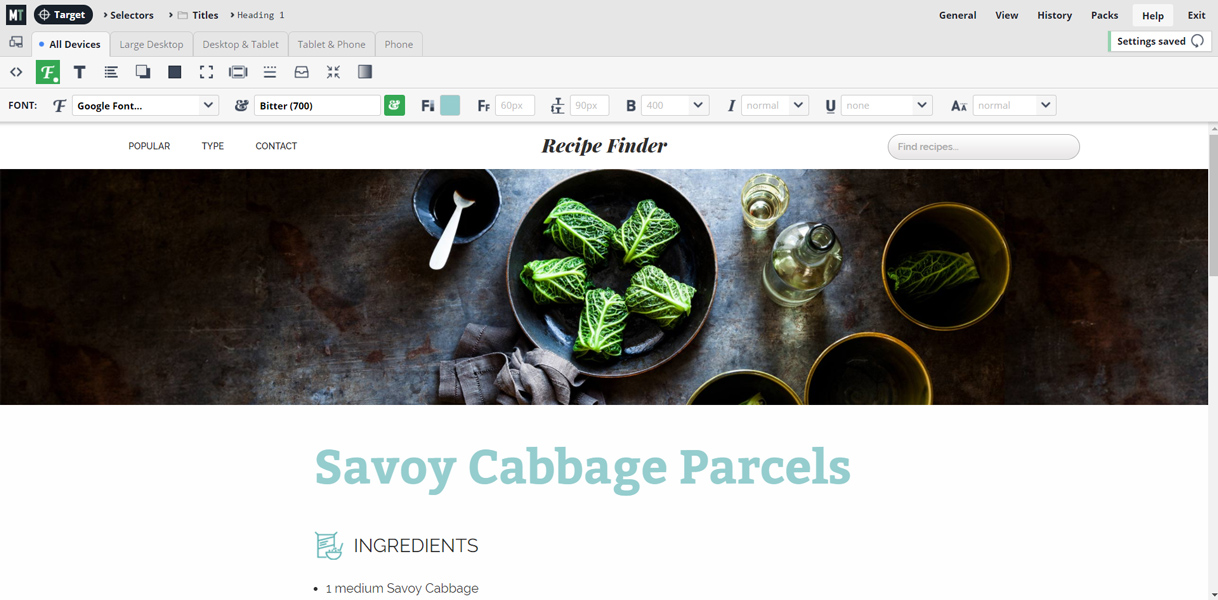This screenshot has width=1218, height=600.
Task: Open the Text options T icon
Action: [x=79, y=72]
